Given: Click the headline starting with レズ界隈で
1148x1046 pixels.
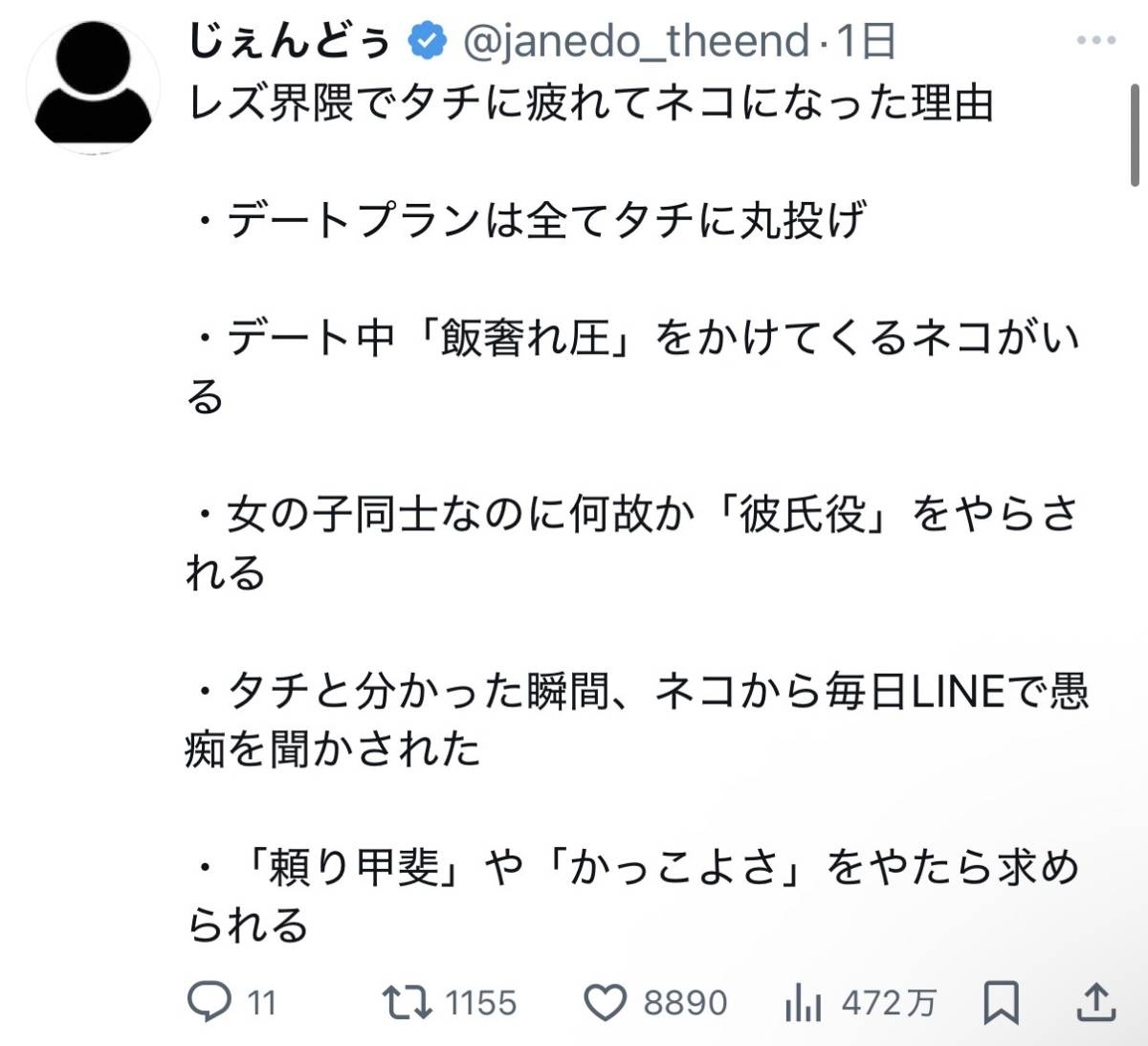Looking at the screenshot, I should [x=591, y=103].
